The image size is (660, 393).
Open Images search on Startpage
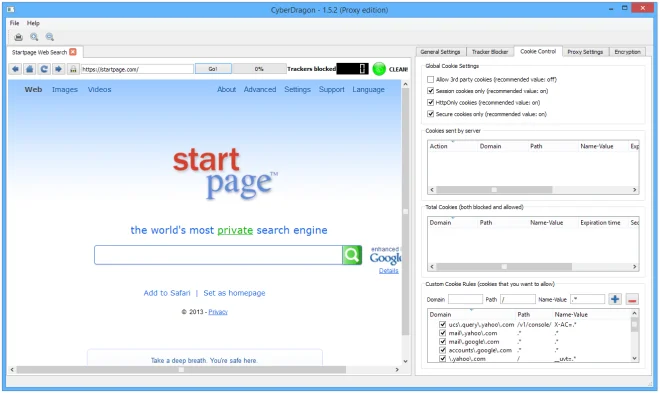tap(65, 89)
